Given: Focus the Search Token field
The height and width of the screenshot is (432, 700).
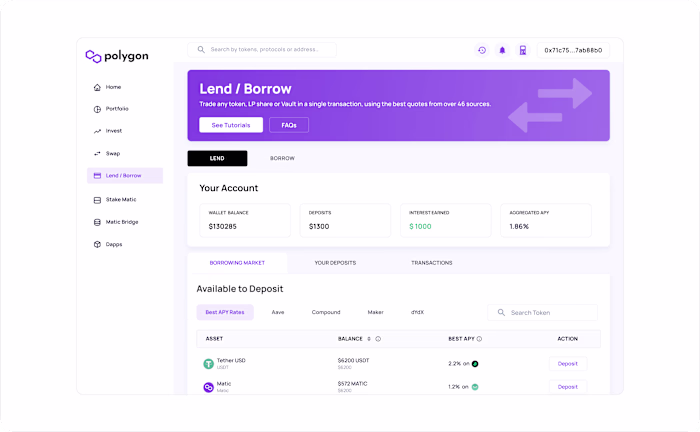Looking at the screenshot, I should [x=542, y=312].
